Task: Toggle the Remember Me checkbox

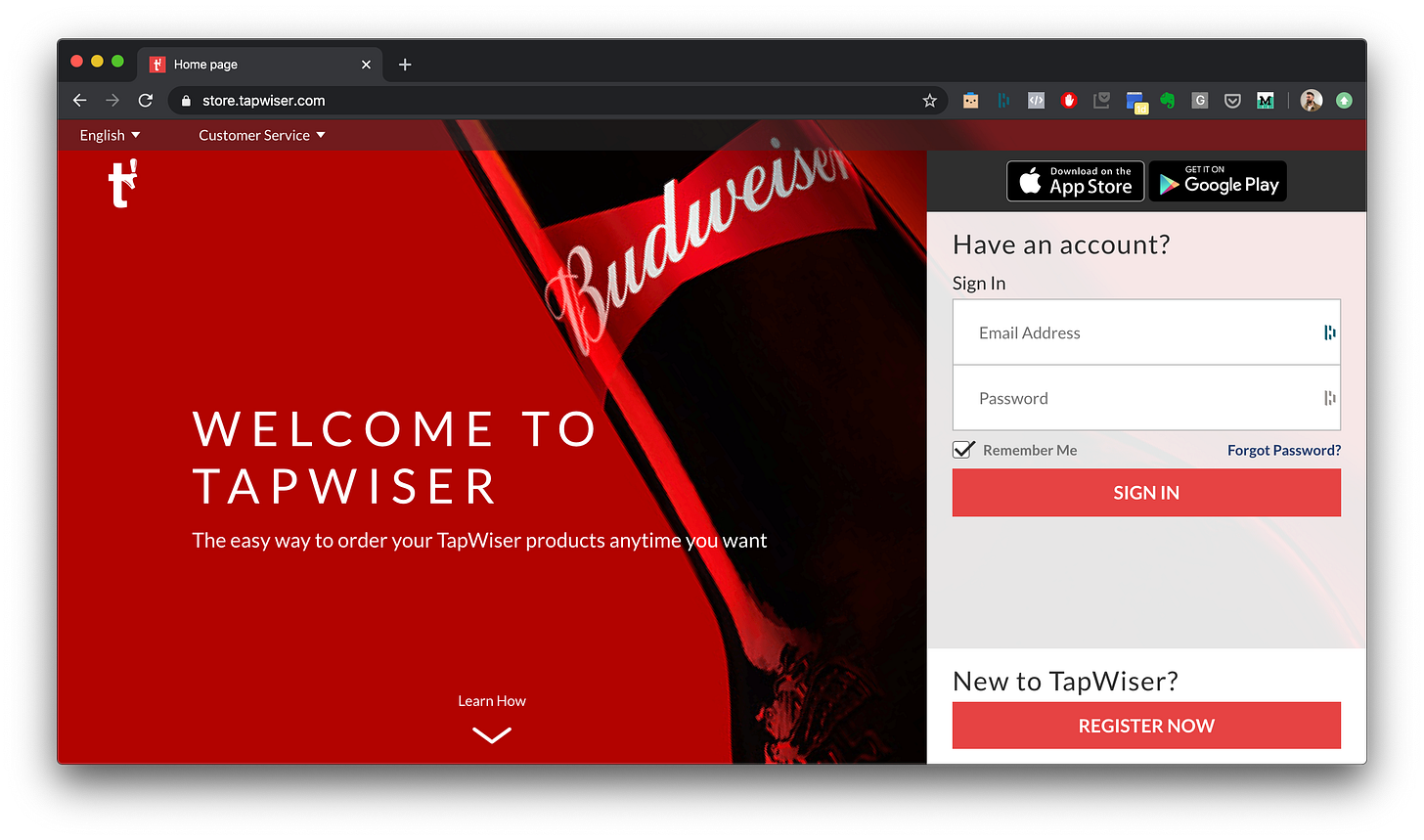Action: pos(963,449)
